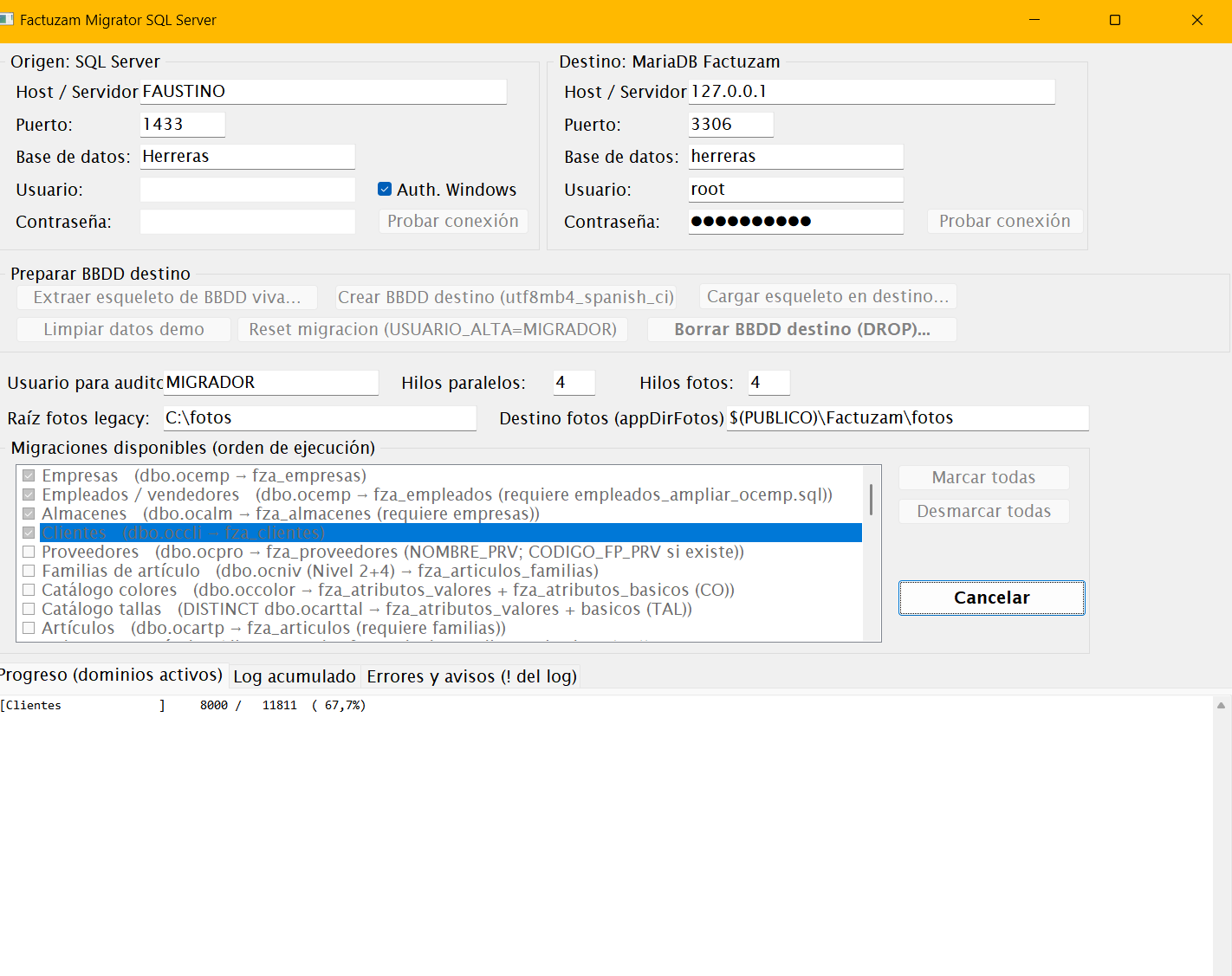The height and width of the screenshot is (976, 1232).
Task: Click Desmarcar todas button
Action: [983, 511]
